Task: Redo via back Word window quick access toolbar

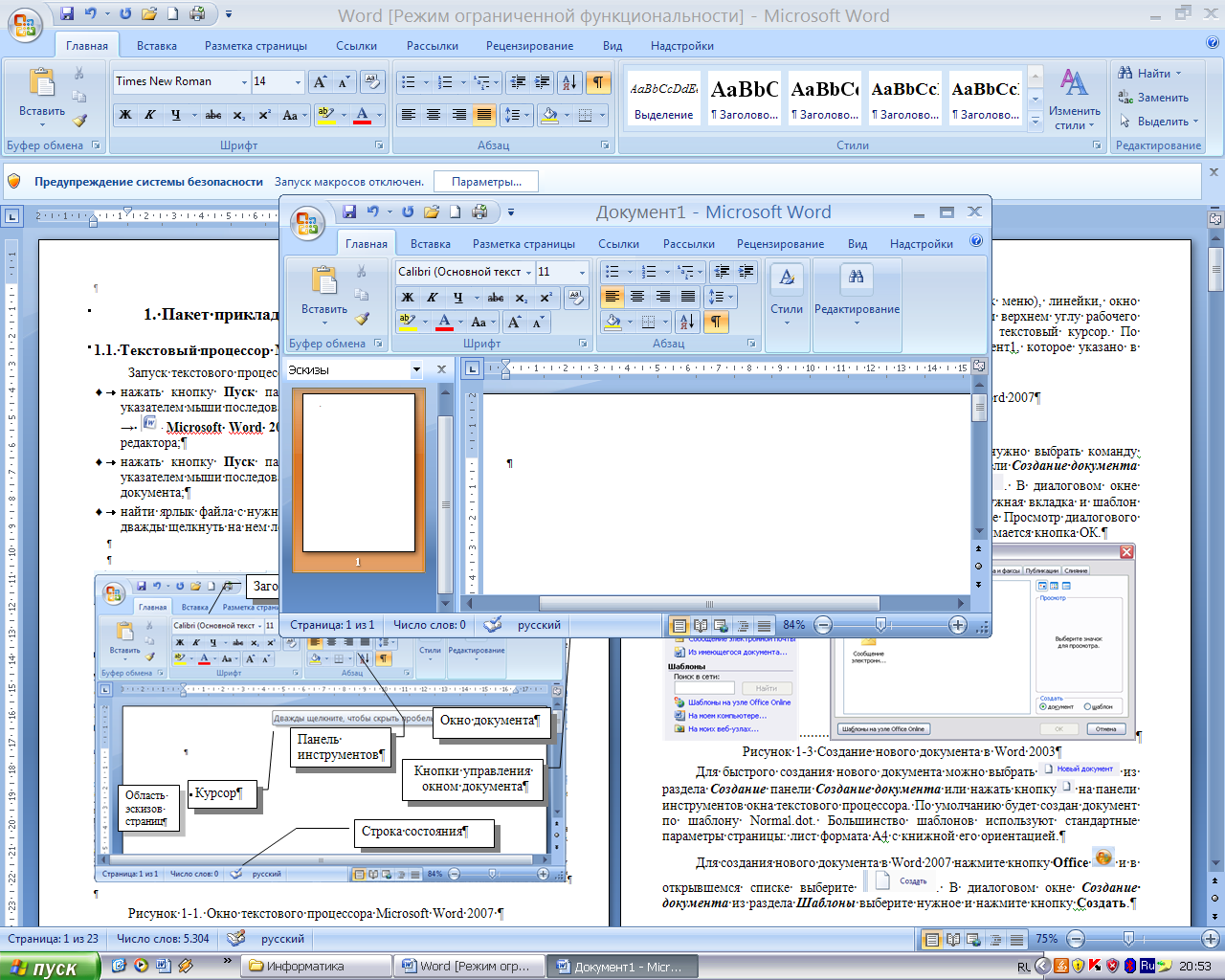Action: [125, 14]
